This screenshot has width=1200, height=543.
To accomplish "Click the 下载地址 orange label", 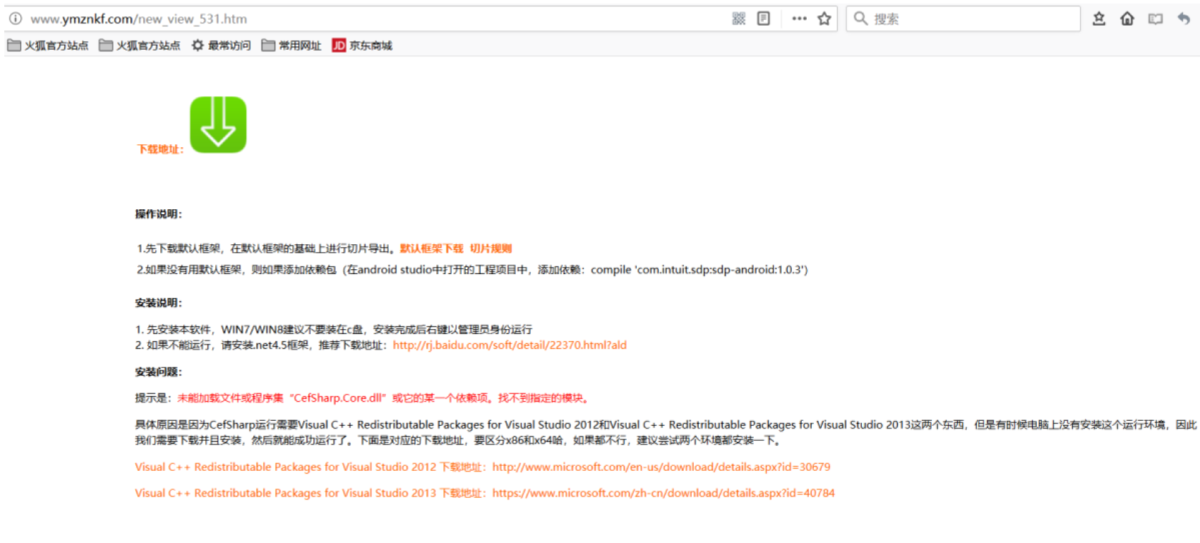I will point(160,149).
